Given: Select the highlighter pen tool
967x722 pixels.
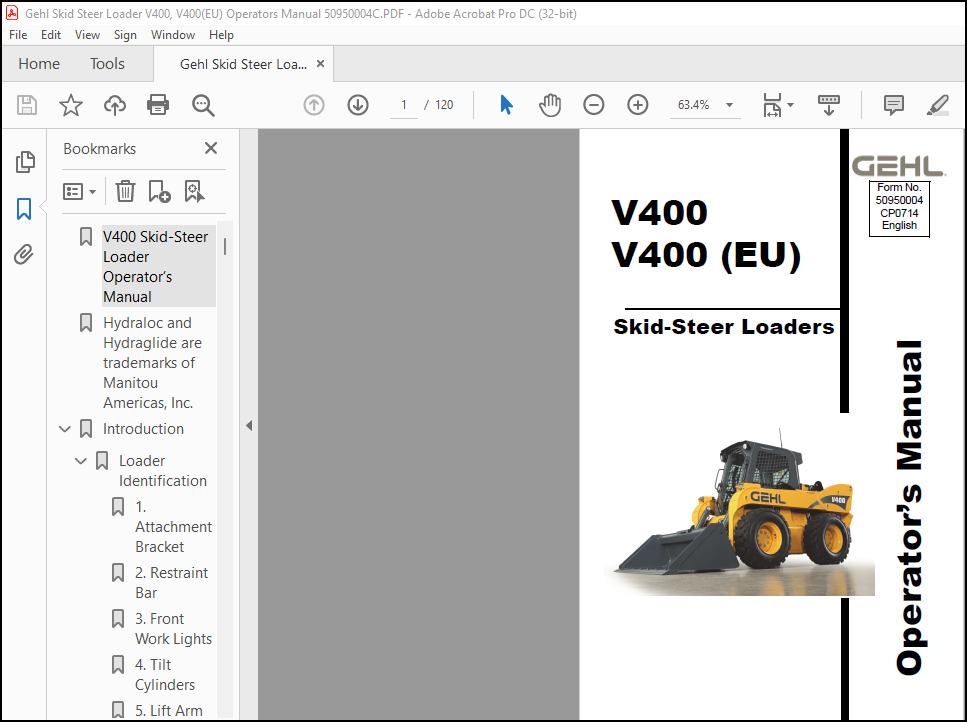Looking at the screenshot, I should [x=937, y=105].
